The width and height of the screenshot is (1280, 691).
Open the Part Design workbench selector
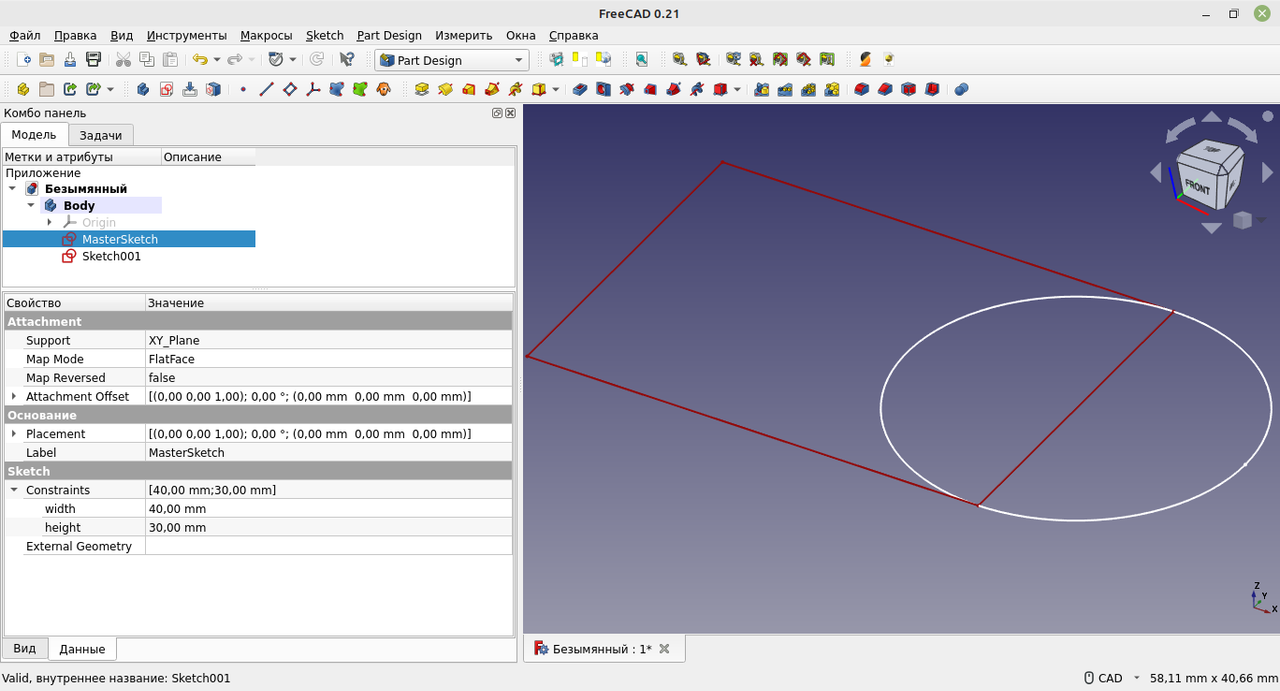(x=452, y=60)
